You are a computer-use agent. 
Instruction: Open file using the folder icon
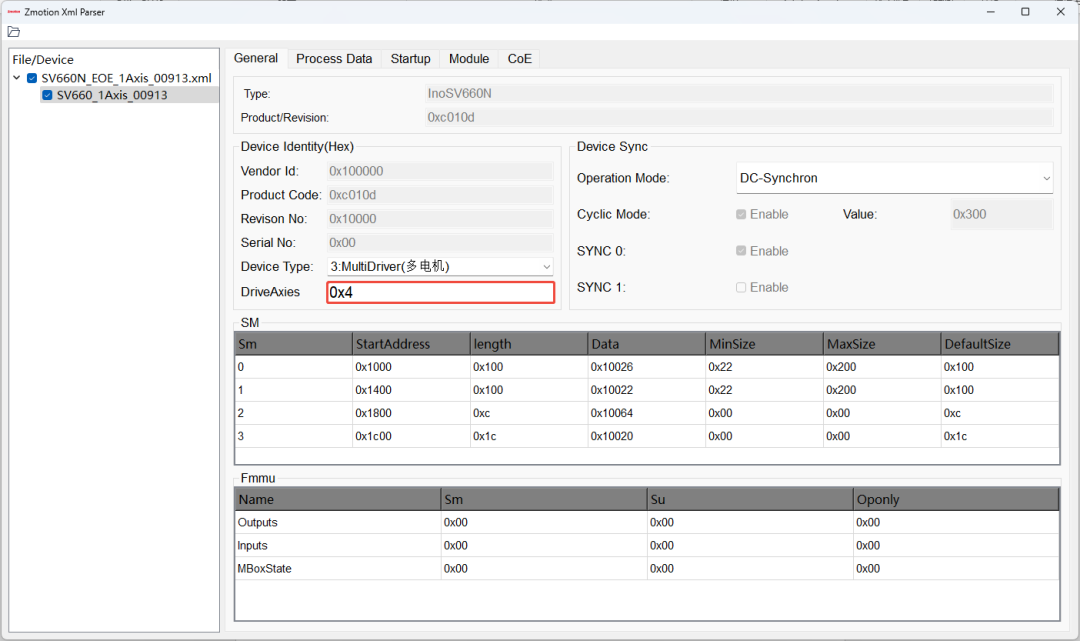pos(14,32)
